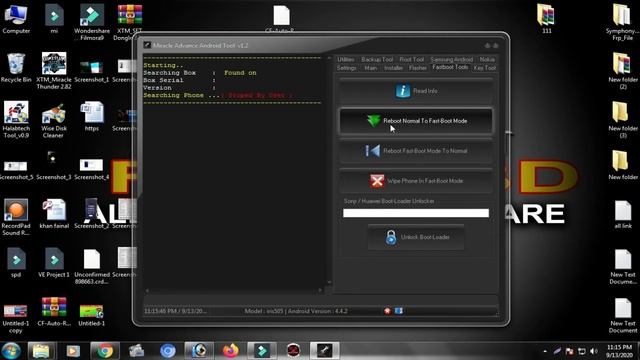Viewport: 640px width, 360px height.
Task: Click Reboot Normal To Fast-Boot Mode
Action: click(416, 121)
